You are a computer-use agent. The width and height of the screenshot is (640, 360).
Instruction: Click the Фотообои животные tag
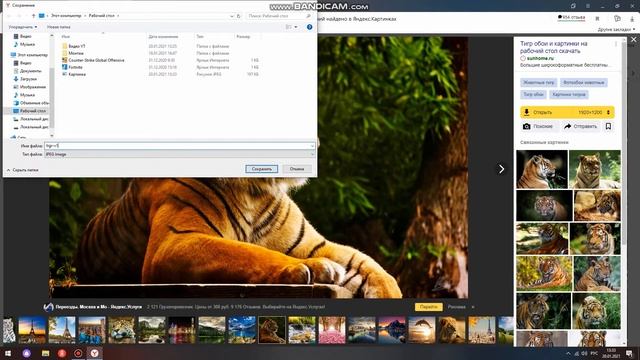click(x=584, y=83)
